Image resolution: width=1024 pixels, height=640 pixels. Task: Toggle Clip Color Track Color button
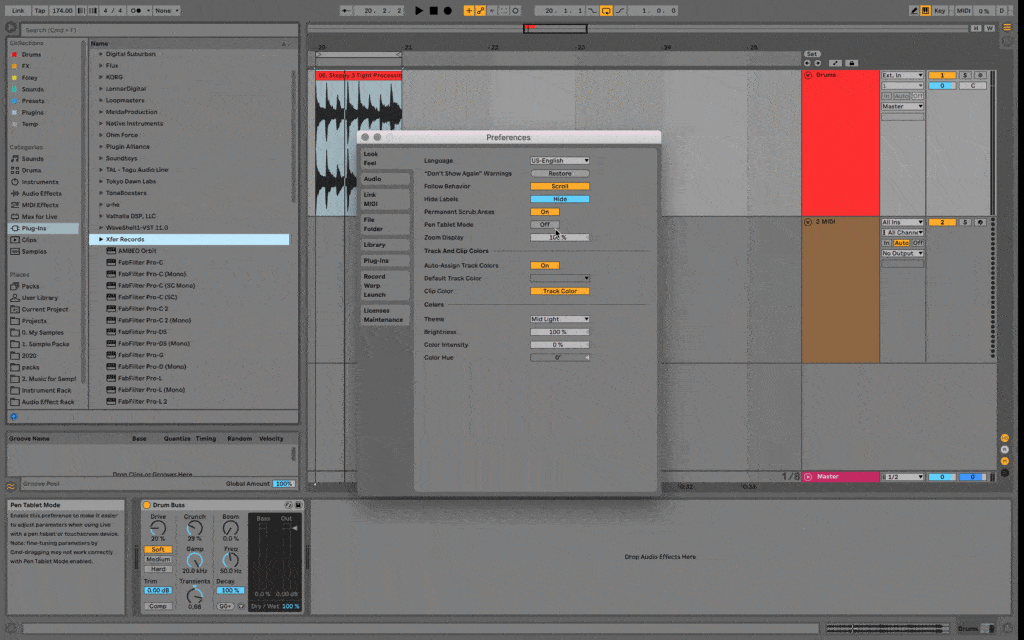click(x=560, y=291)
